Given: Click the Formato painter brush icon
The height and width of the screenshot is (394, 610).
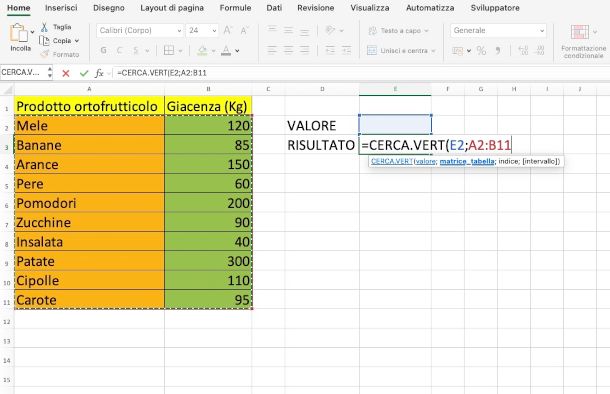Looking at the screenshot, I should 45,54.
